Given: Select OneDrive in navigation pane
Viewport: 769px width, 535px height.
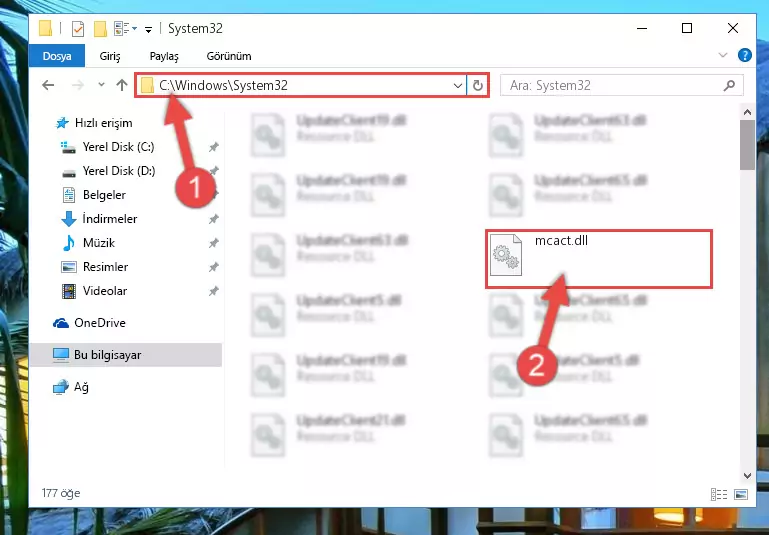Looking at the screenshot, I should 100,323.
